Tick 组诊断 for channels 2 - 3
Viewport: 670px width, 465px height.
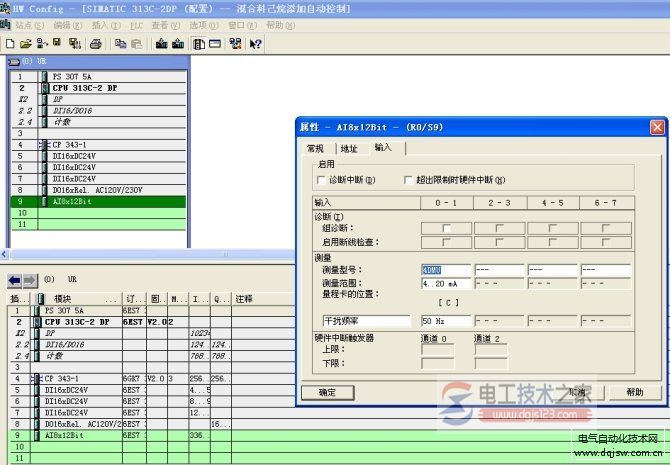point(499,229)
